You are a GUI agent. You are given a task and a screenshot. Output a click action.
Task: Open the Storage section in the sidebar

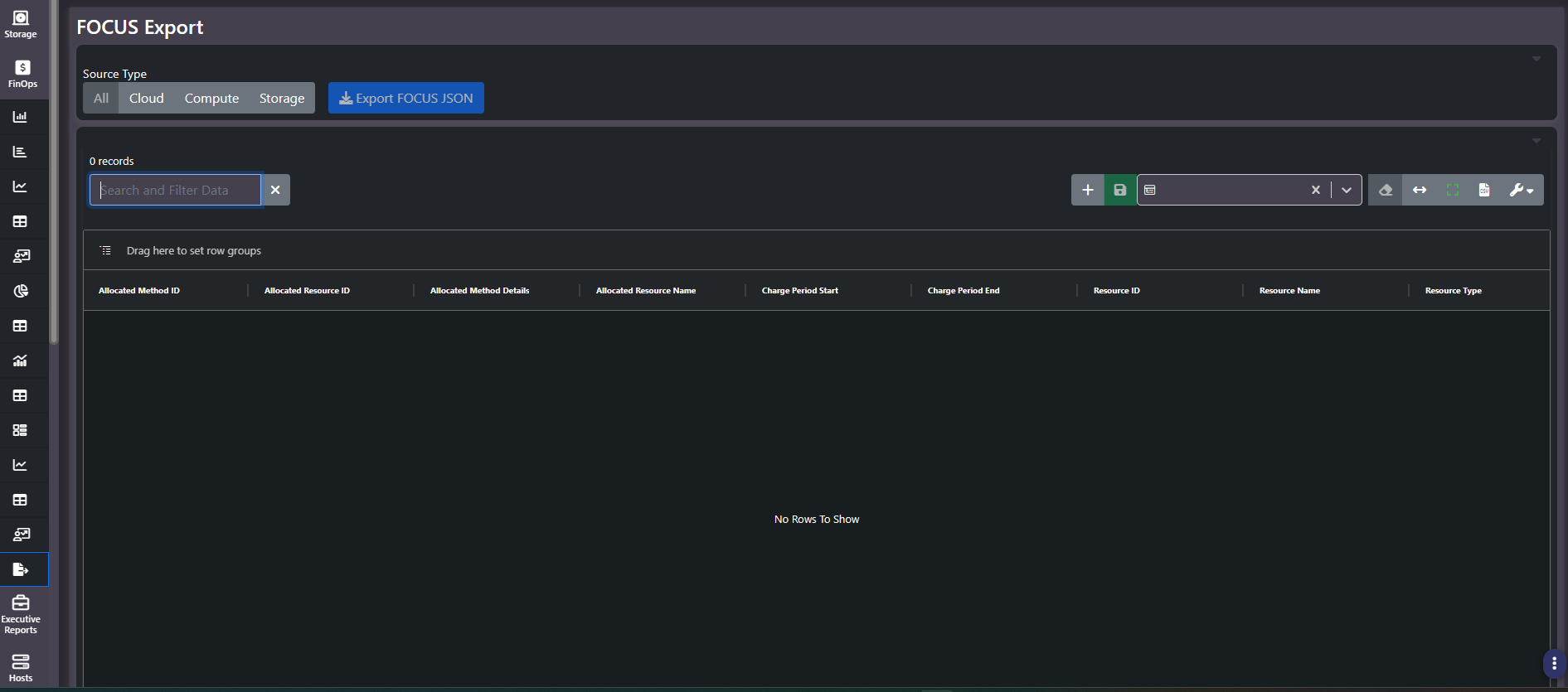21,24
